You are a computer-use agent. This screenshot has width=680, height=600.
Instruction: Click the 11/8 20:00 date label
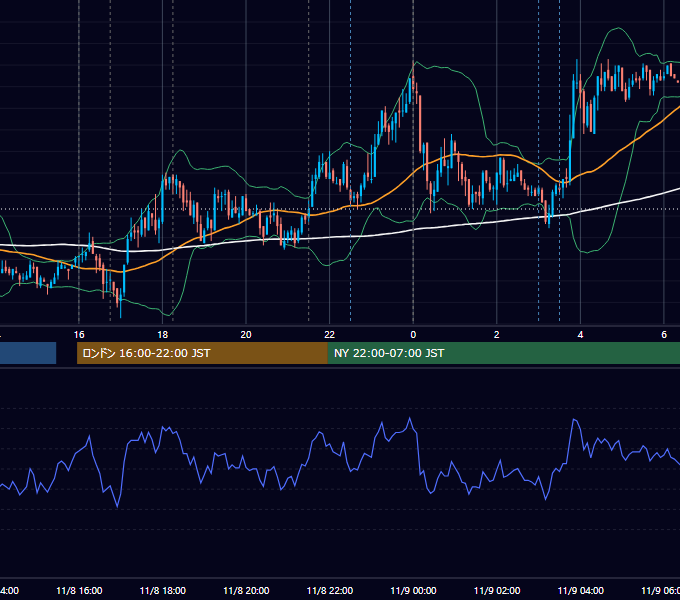[246, 591]
